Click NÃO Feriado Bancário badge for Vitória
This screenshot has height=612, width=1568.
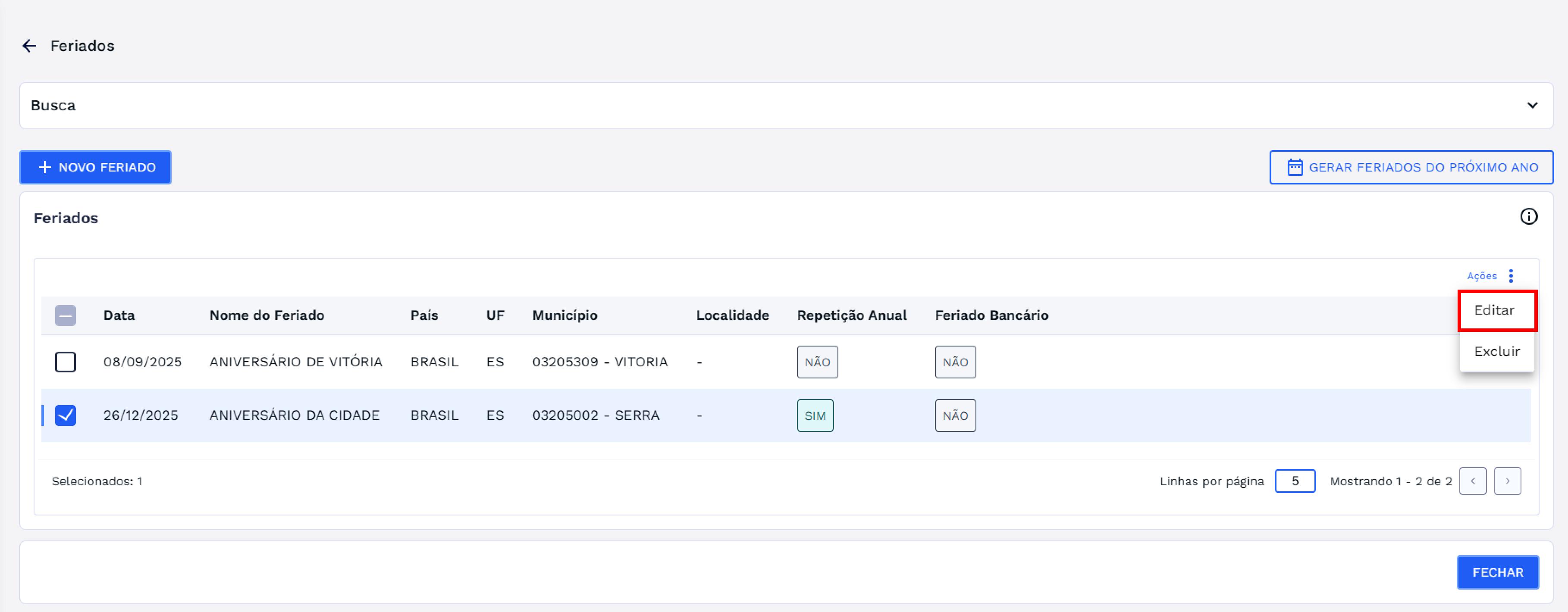954,362
